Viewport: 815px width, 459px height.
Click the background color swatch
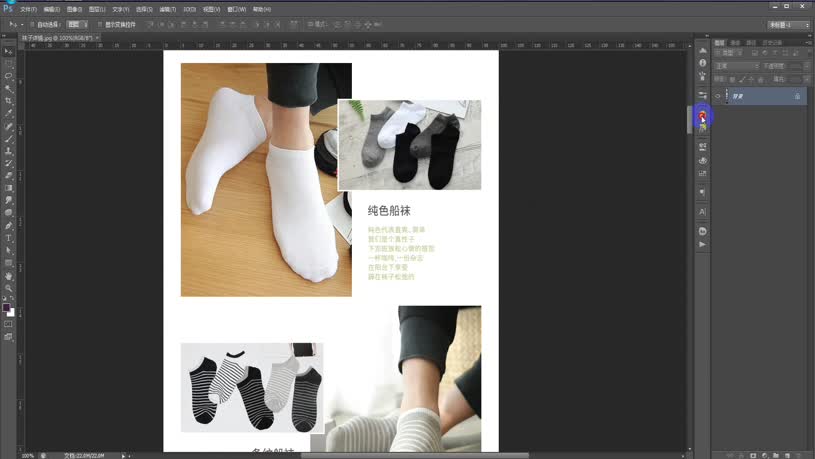11,312
